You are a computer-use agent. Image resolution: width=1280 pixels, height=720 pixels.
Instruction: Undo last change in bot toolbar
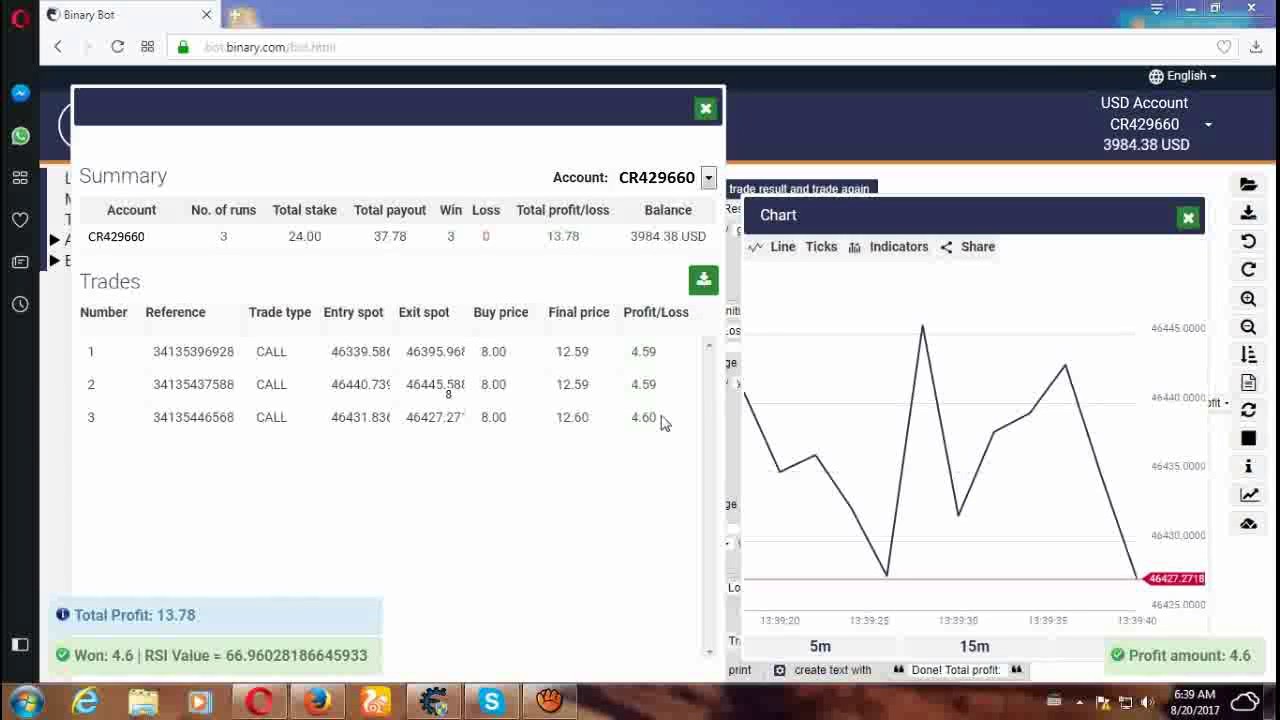point(1248,241)
